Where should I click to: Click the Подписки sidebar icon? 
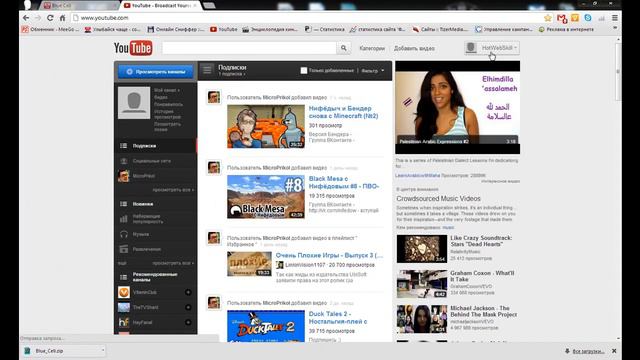pyautogui.click(x=123, y=146)
